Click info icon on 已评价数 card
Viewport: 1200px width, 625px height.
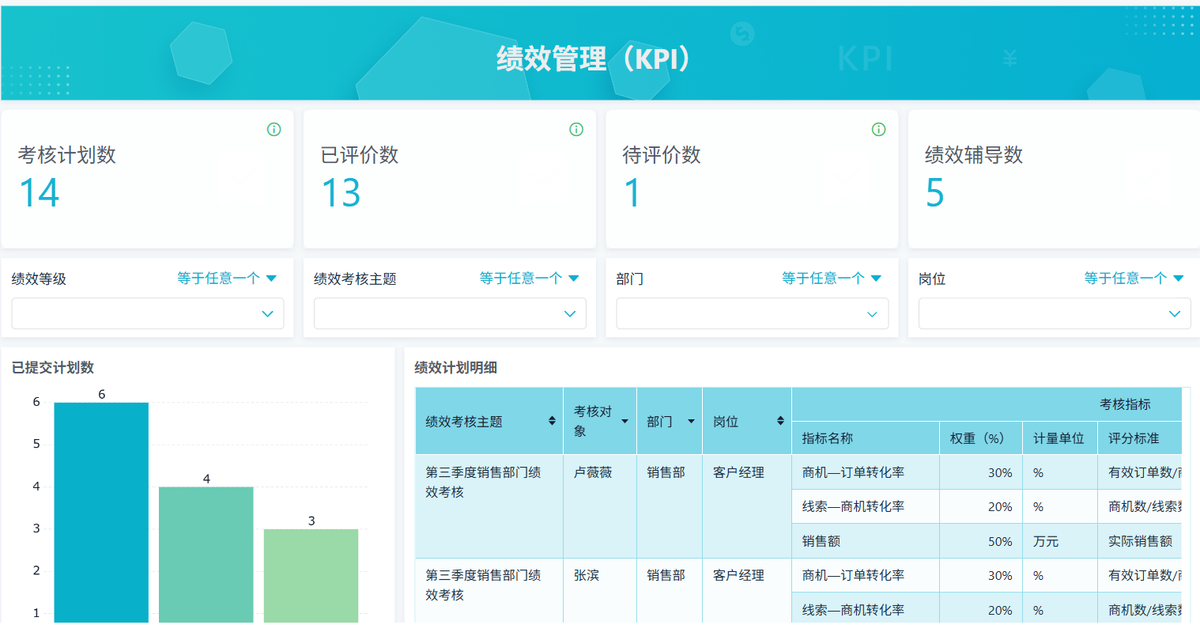tap(576, 129)
